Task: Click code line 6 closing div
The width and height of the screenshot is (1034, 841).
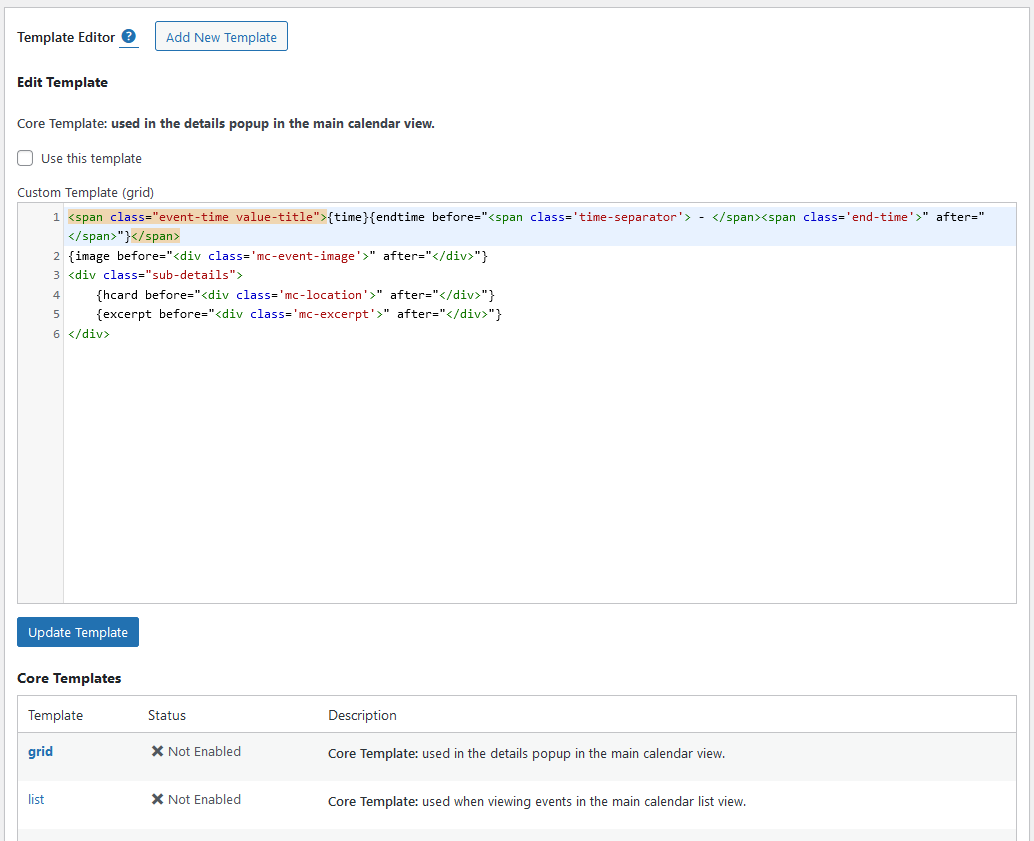Action: (89, 334)
